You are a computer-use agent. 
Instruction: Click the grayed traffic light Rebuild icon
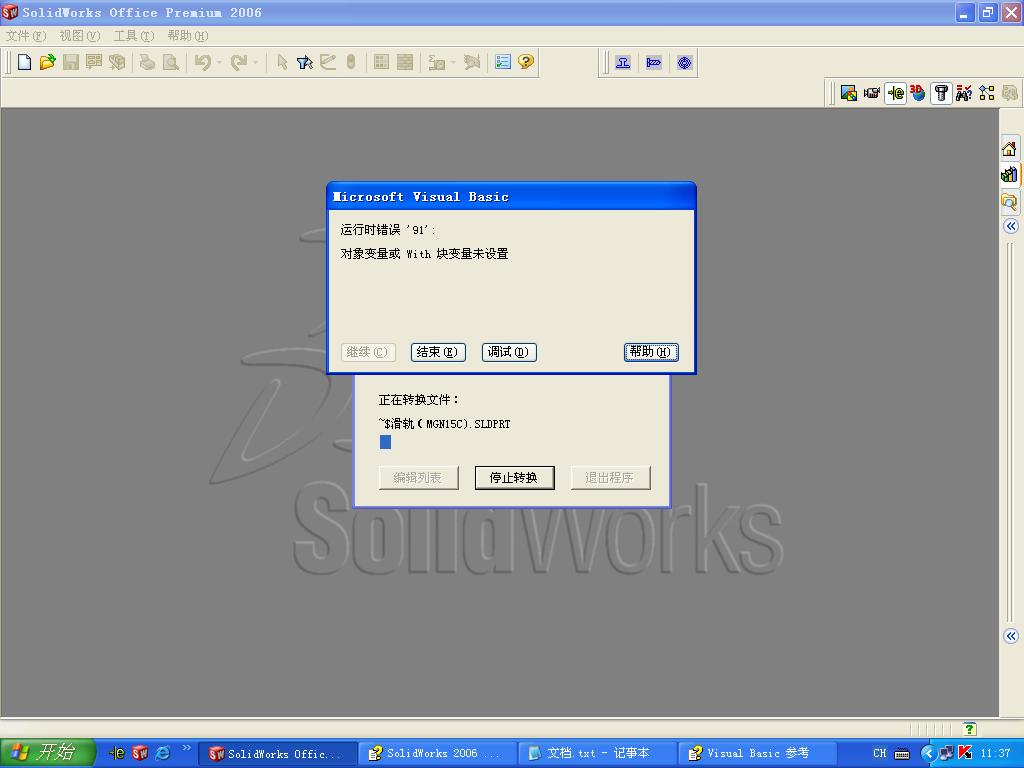click(x=351, y=63)
